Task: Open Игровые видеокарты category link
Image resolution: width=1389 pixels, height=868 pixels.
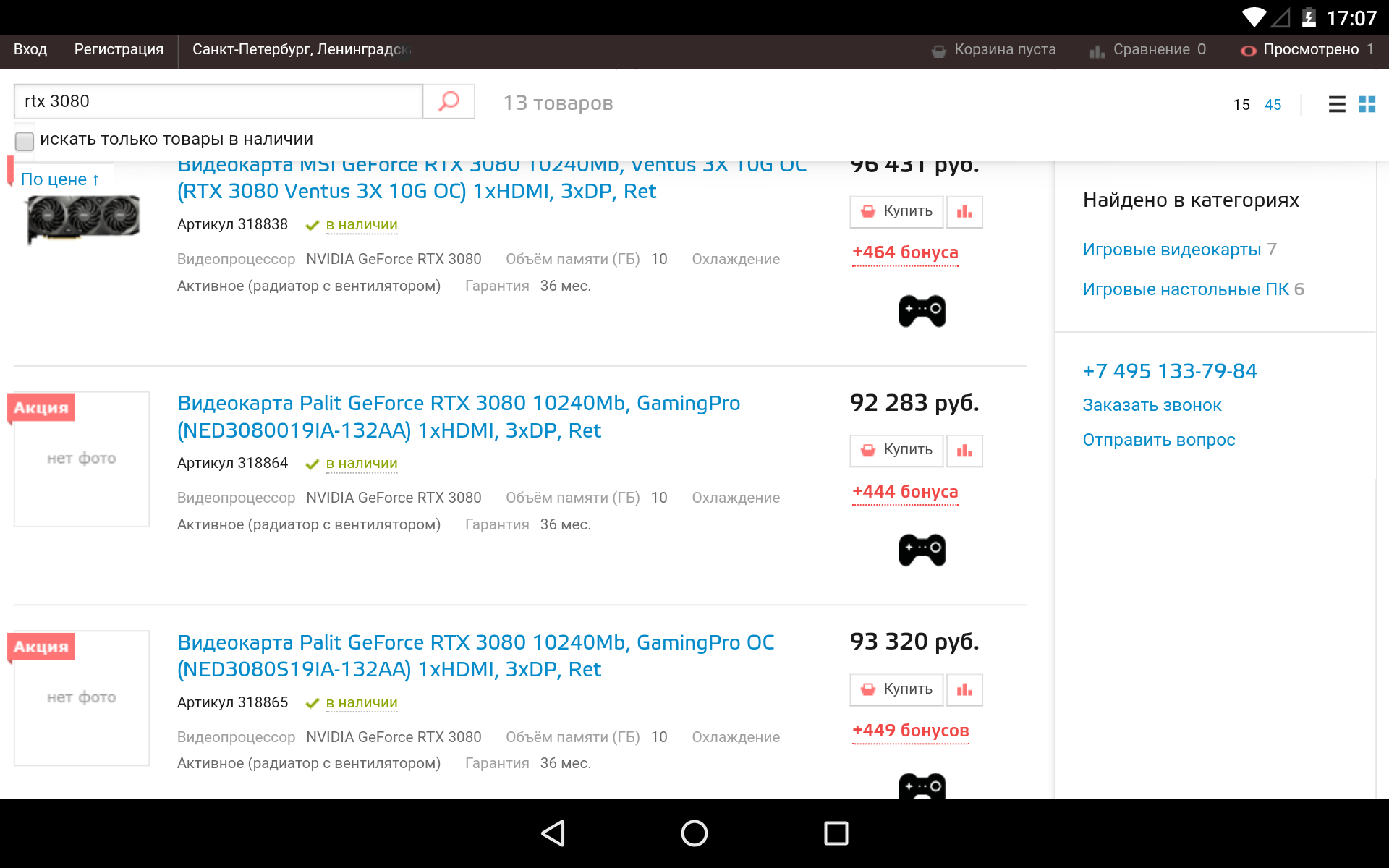Action: [1171, 250]
